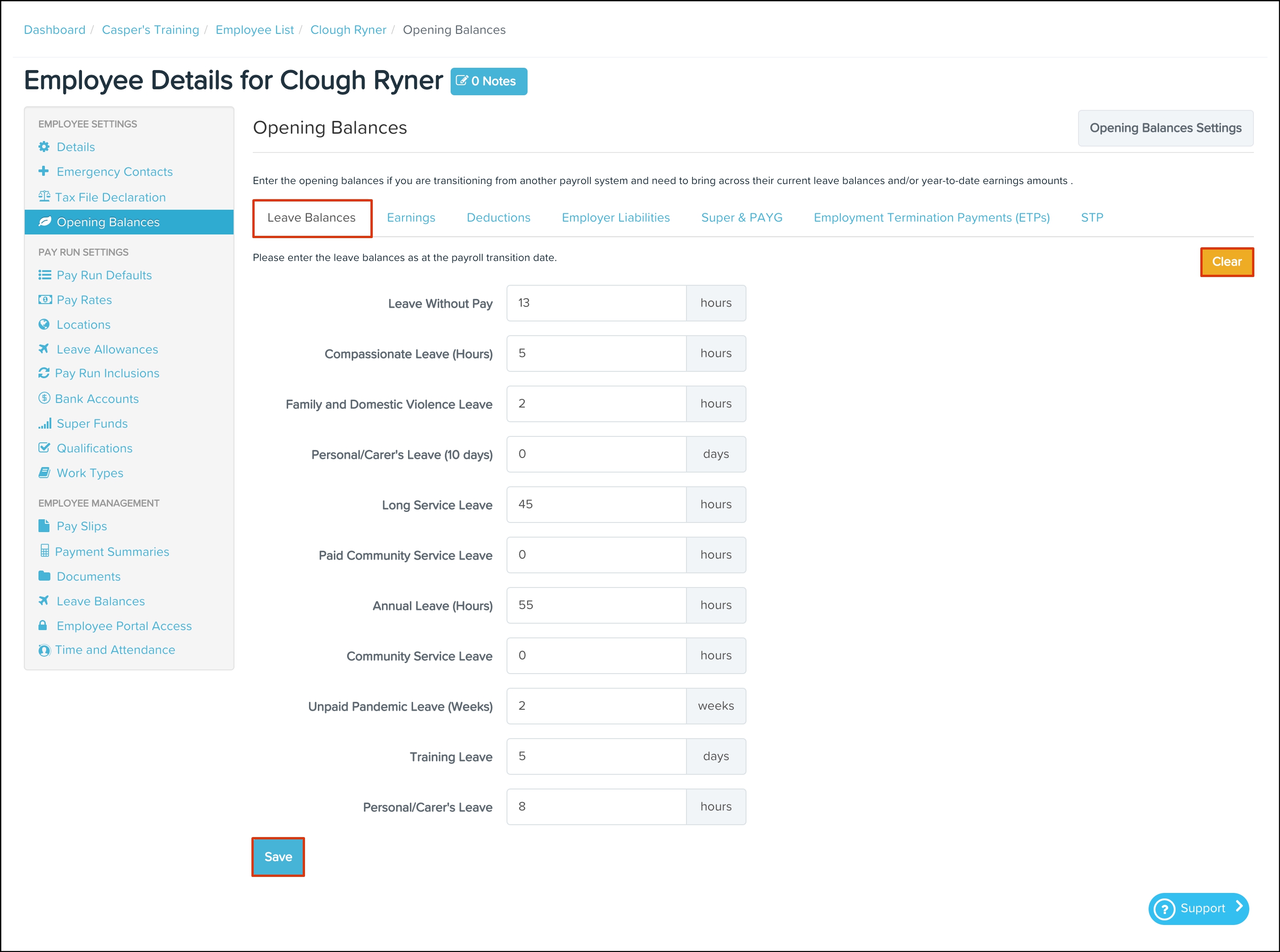1280x952 pixels.
Task: Open Opening Balances Settings
Action: click(x=1165, y=128)
